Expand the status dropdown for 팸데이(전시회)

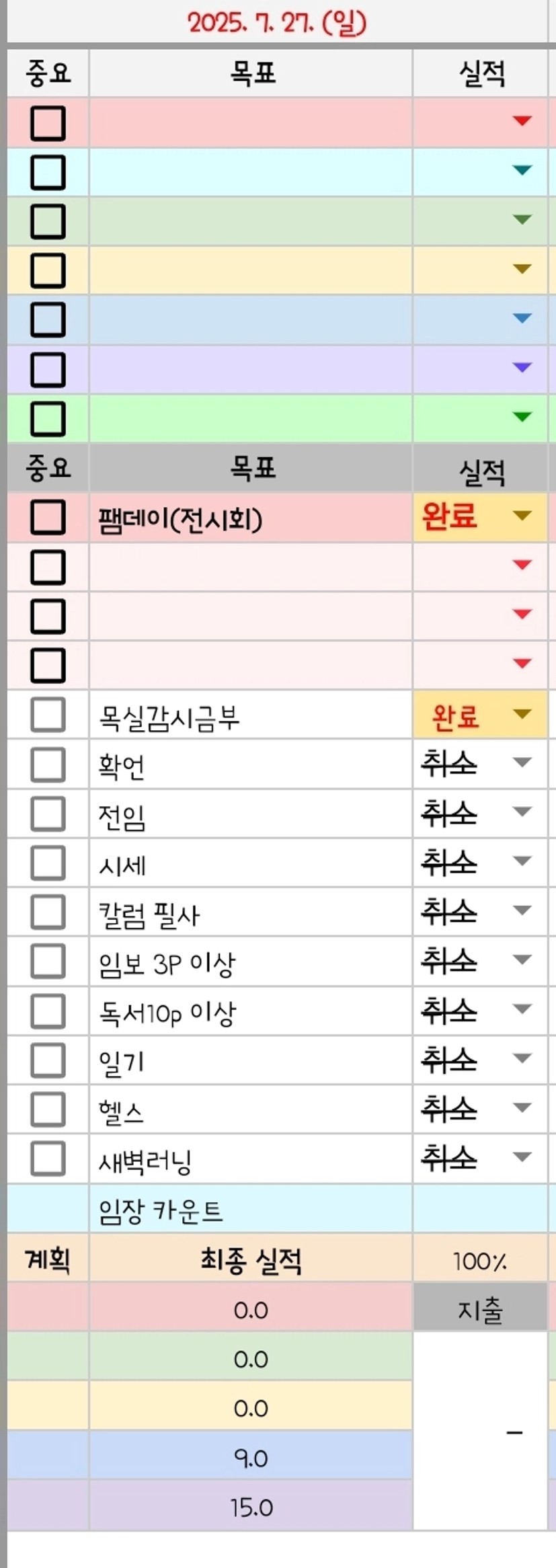pyautogui.click(x=522, y=516)
